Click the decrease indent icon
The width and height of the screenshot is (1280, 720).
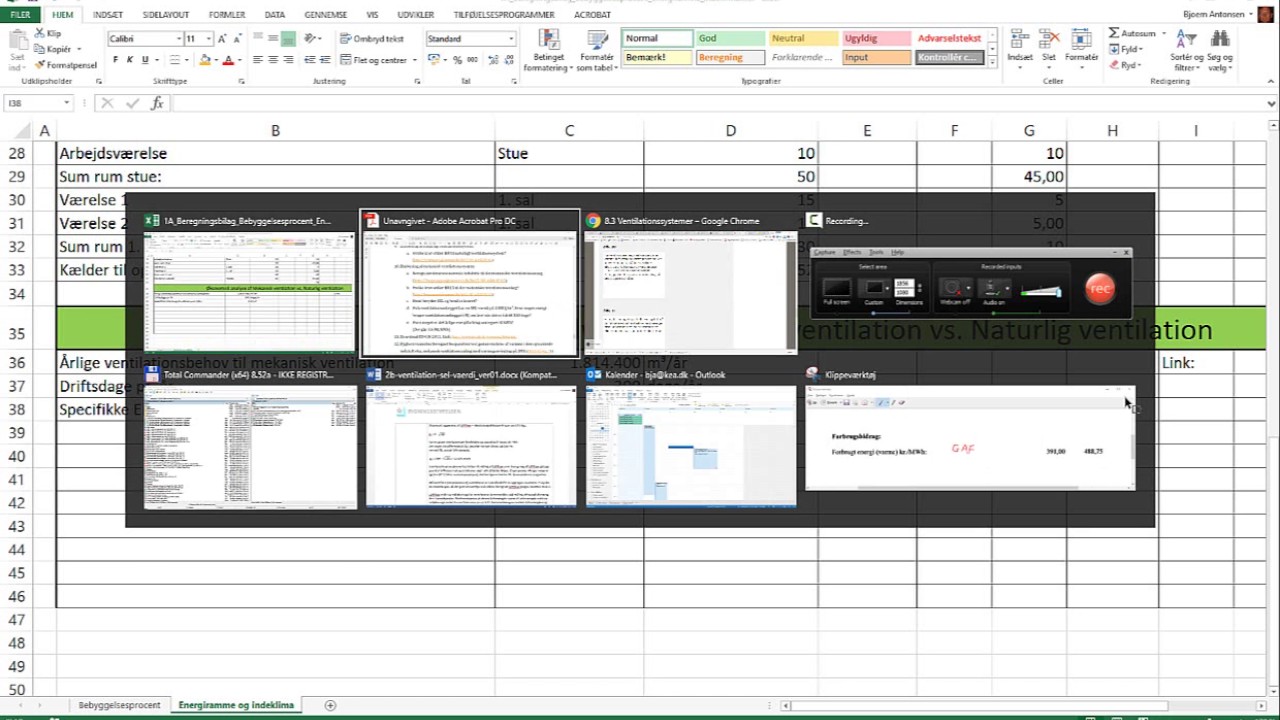tap(312, 60)
